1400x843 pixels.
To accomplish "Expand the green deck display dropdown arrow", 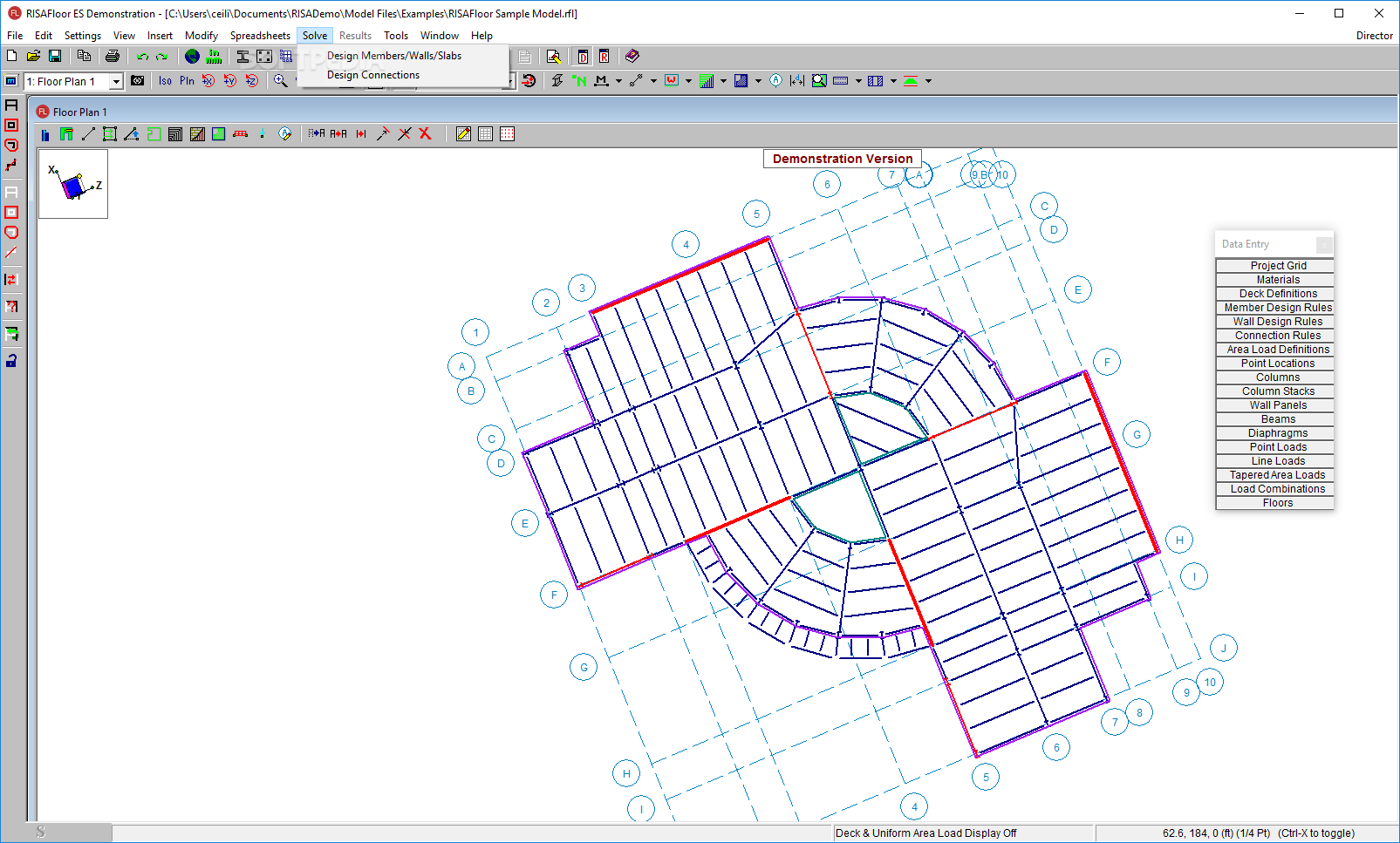I will coord(723,81).
